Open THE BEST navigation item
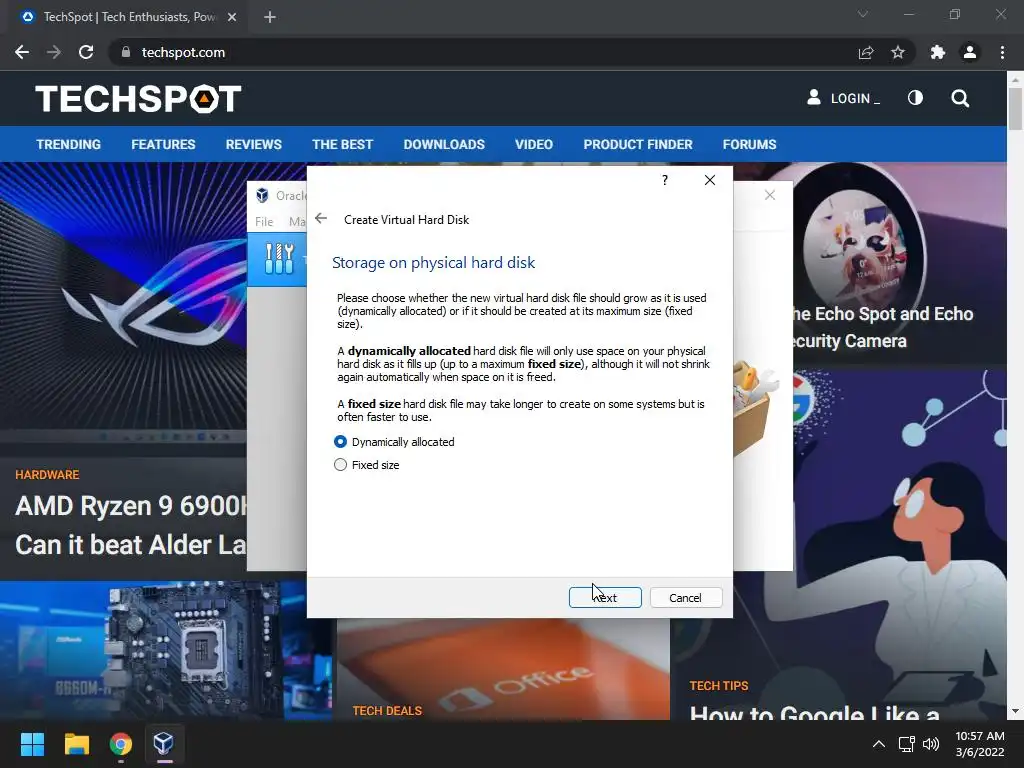This screenshot has width=1024, height=768. click(x=342, y=144)
